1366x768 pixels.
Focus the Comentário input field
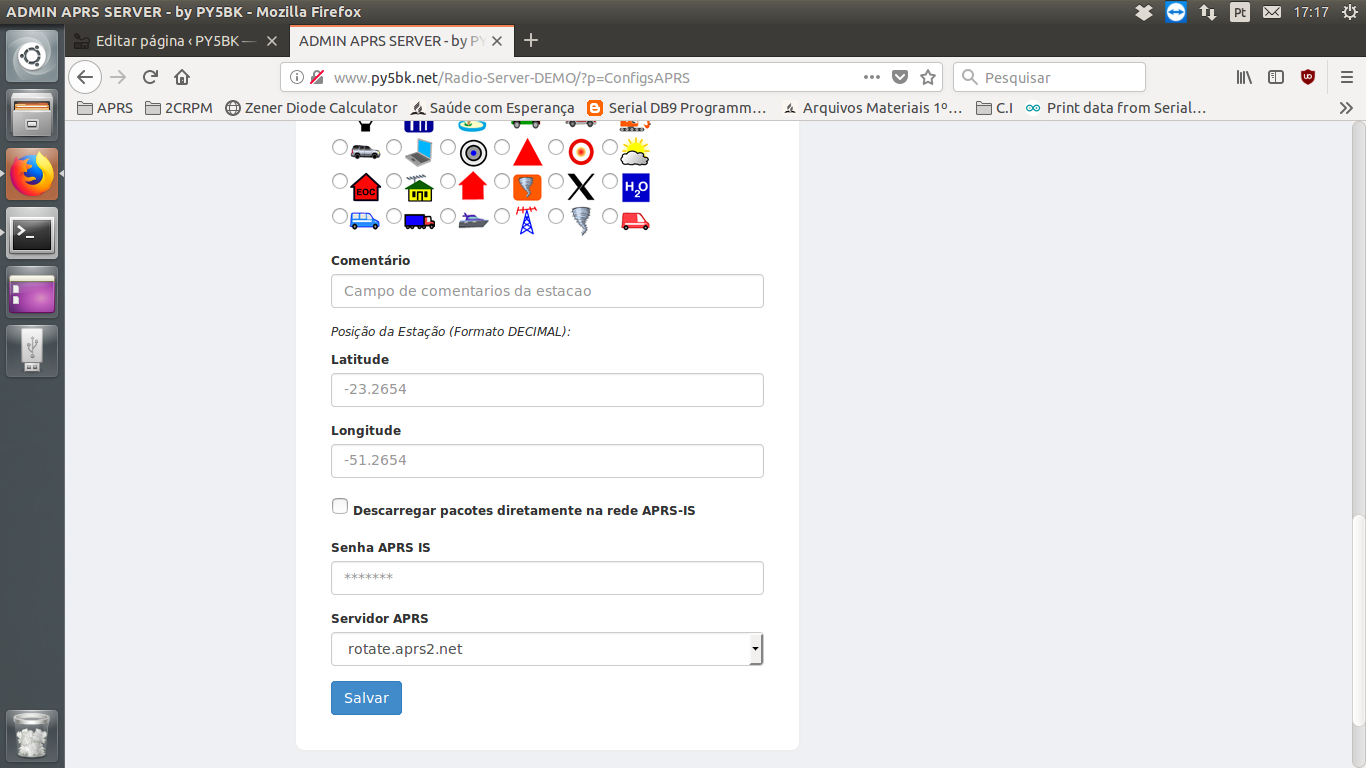pos(547,291)
